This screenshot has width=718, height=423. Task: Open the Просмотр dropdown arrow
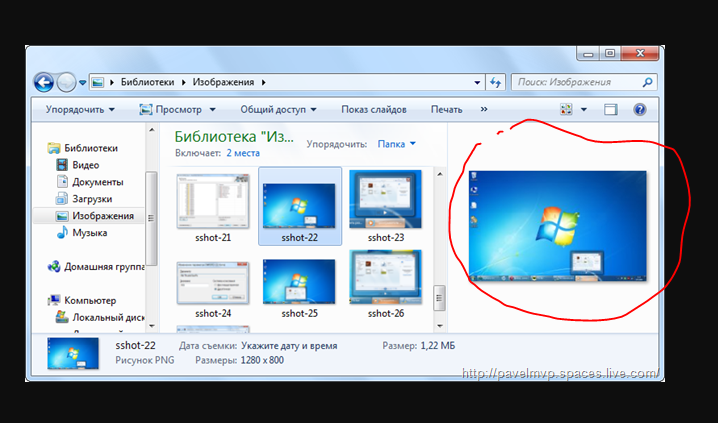point(212,109)
